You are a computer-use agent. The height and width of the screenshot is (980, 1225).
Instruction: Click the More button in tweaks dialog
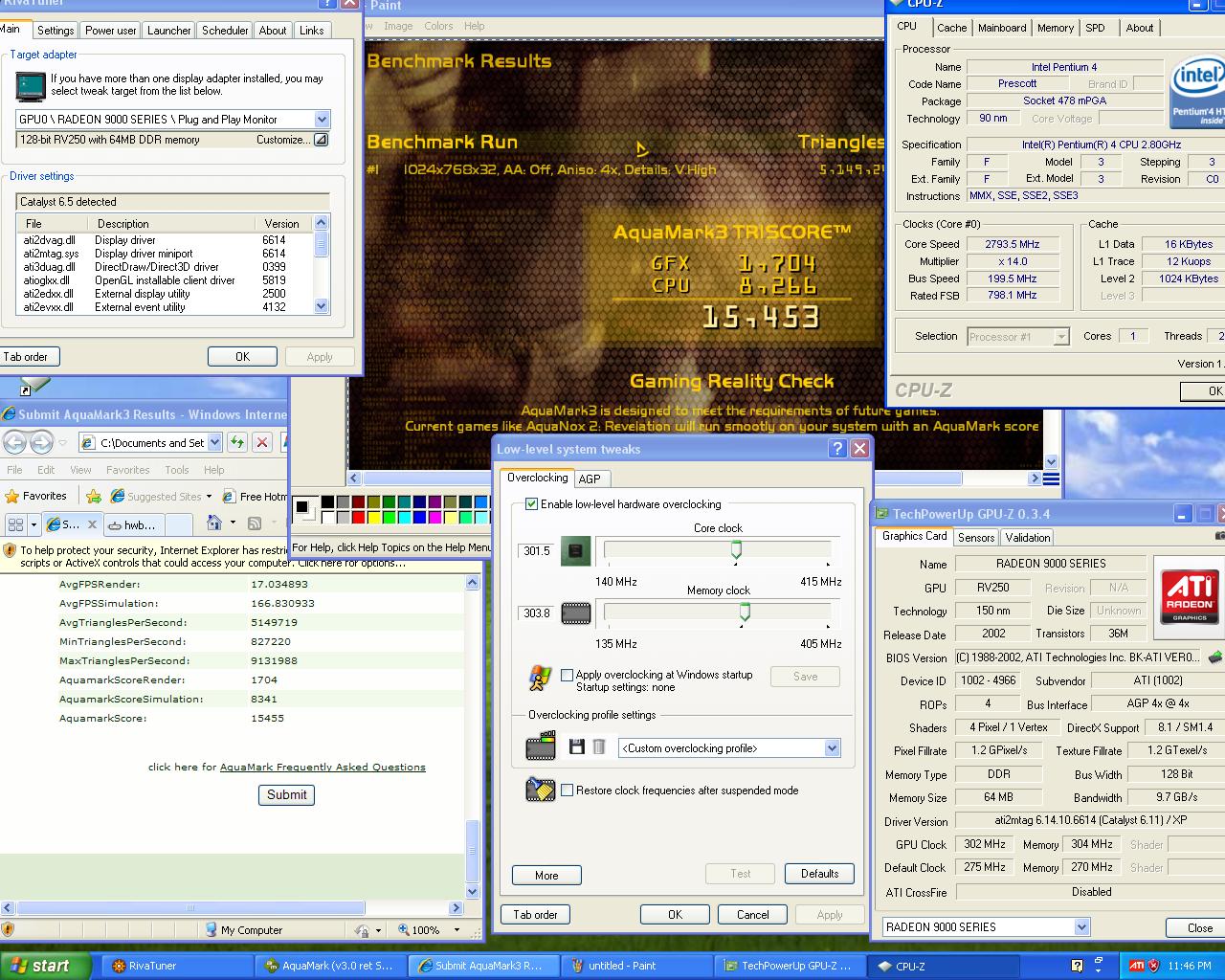[546, 875]
